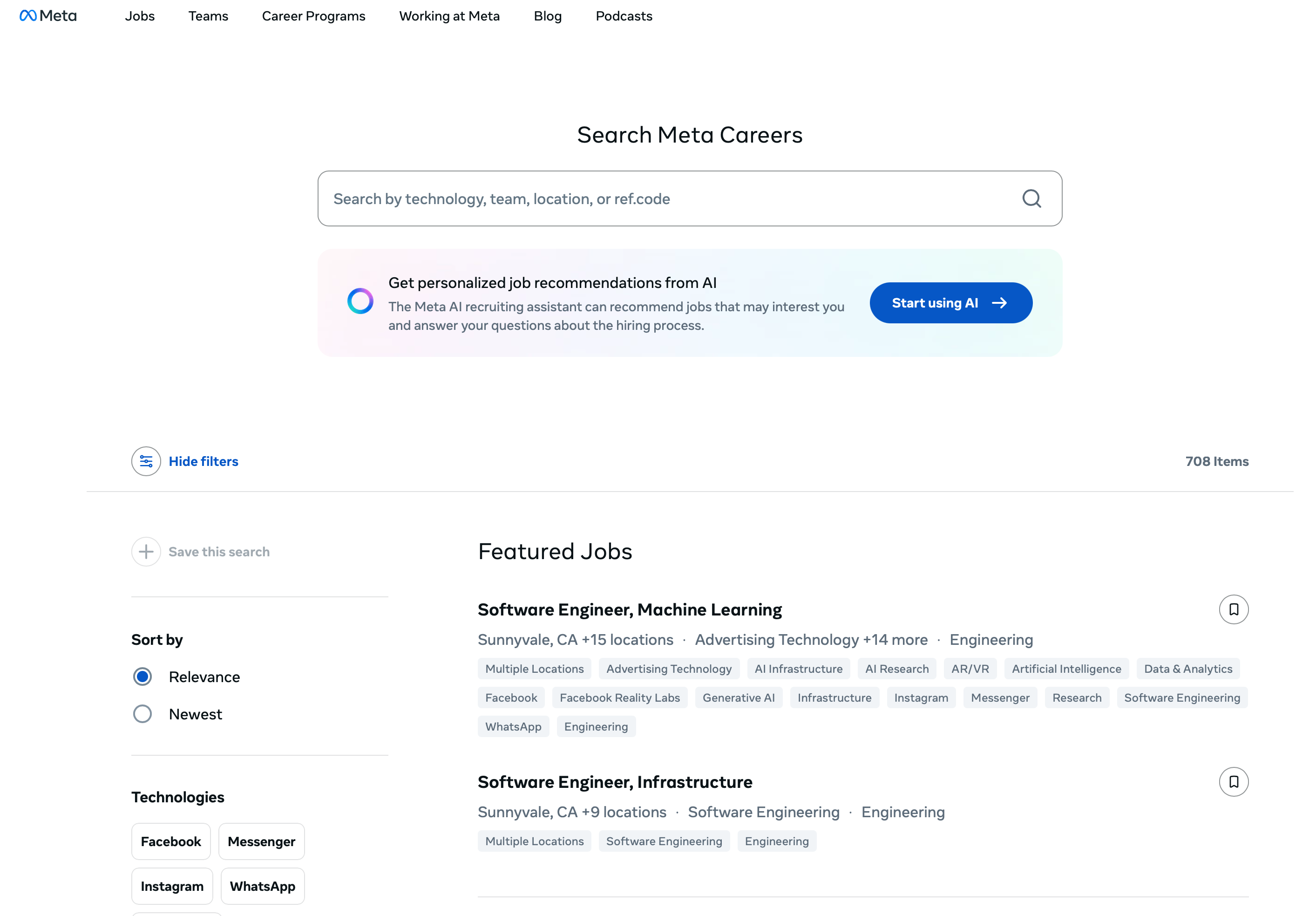Screen dimensions: 1316x916
Task: Click Advertising Technology +14 more text
Action: click(x=811, y=640)
